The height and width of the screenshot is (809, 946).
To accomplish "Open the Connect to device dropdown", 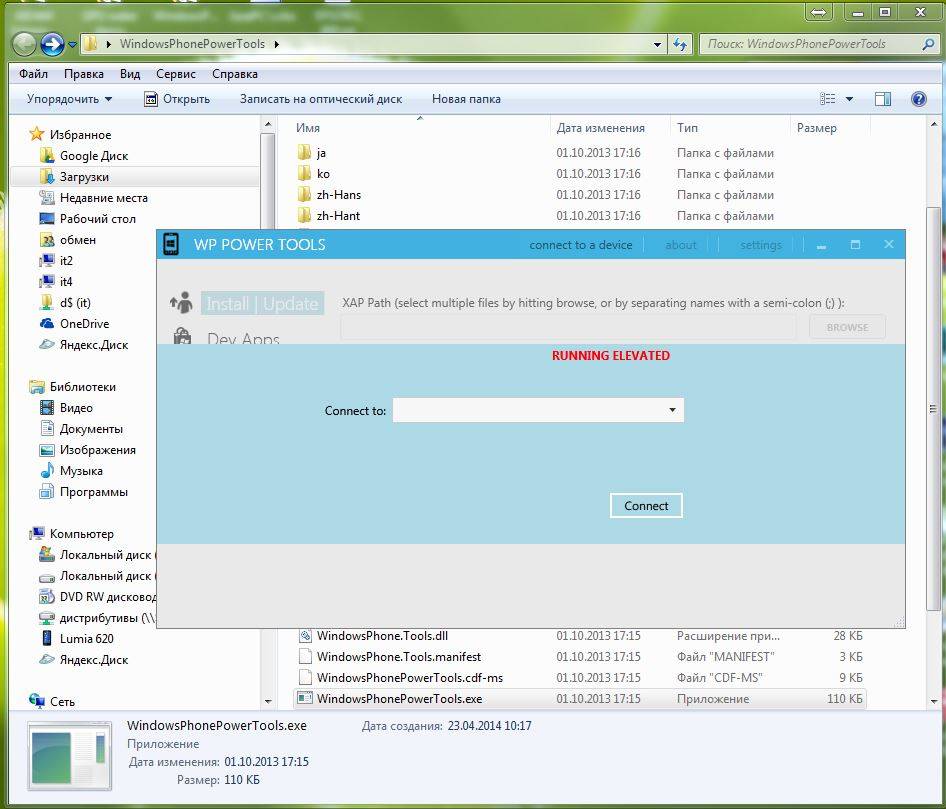I will click(538, 410).
